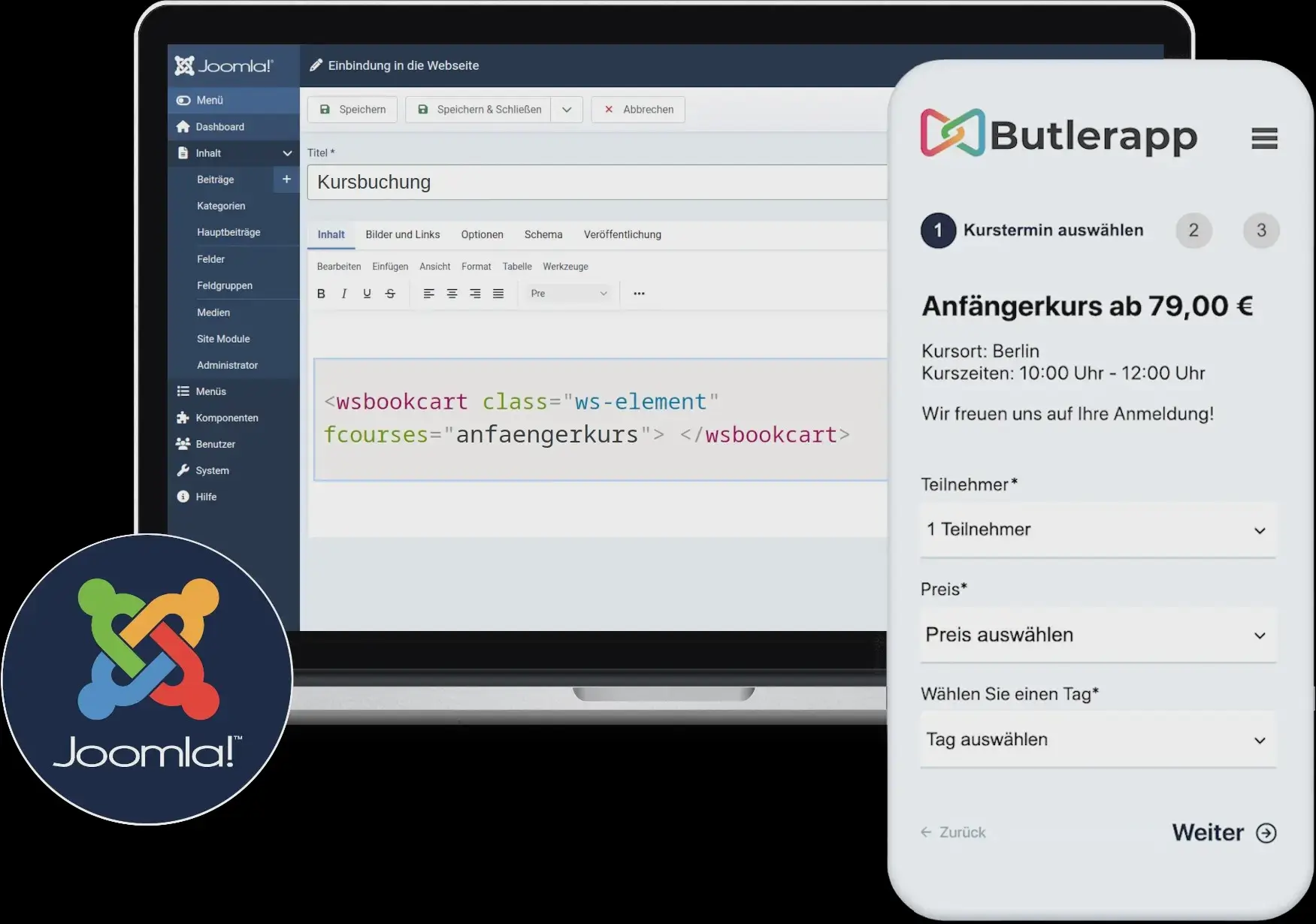Click the System wrench icon

pyautogui.click(x=183, y=470)
